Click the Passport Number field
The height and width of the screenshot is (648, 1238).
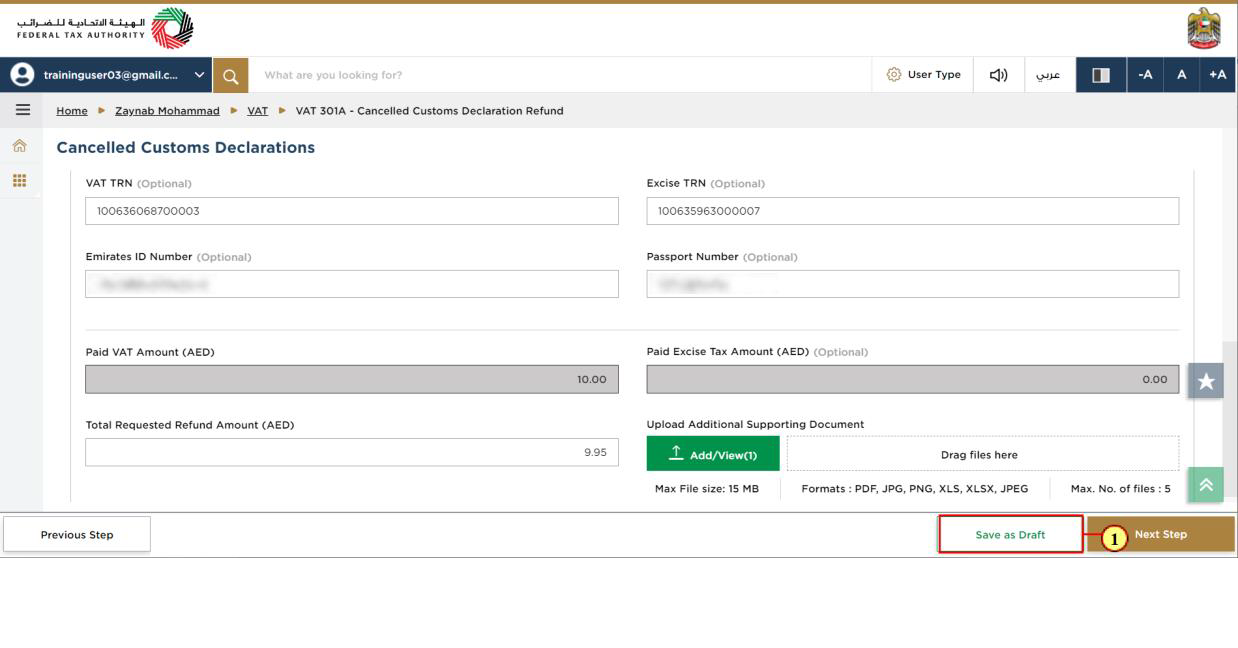pyautogui.click(x=913, y=284)
